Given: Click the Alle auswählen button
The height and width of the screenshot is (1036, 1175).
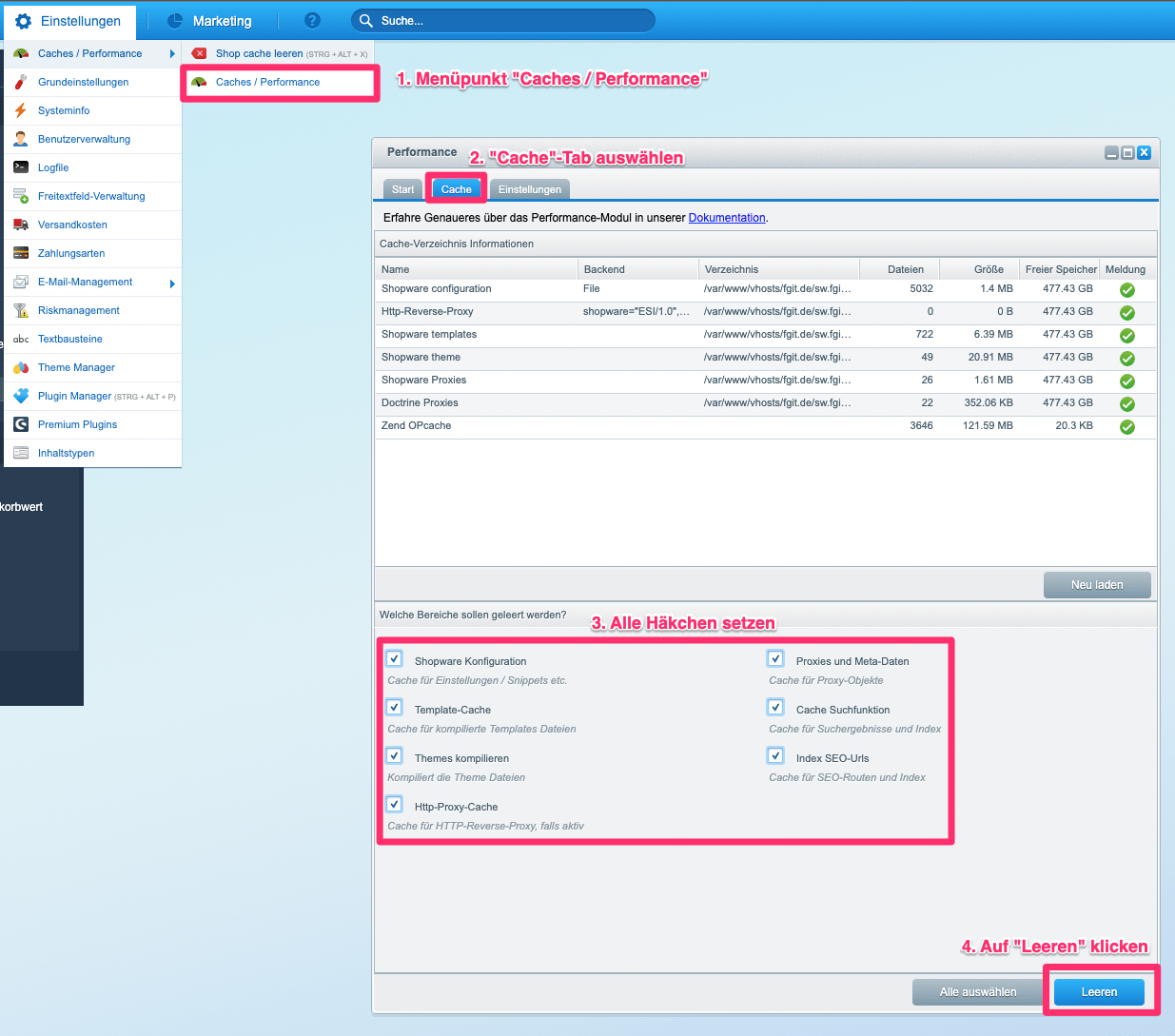Looking at the screenshot, I should pyautogui.click(x=978, y=992).
